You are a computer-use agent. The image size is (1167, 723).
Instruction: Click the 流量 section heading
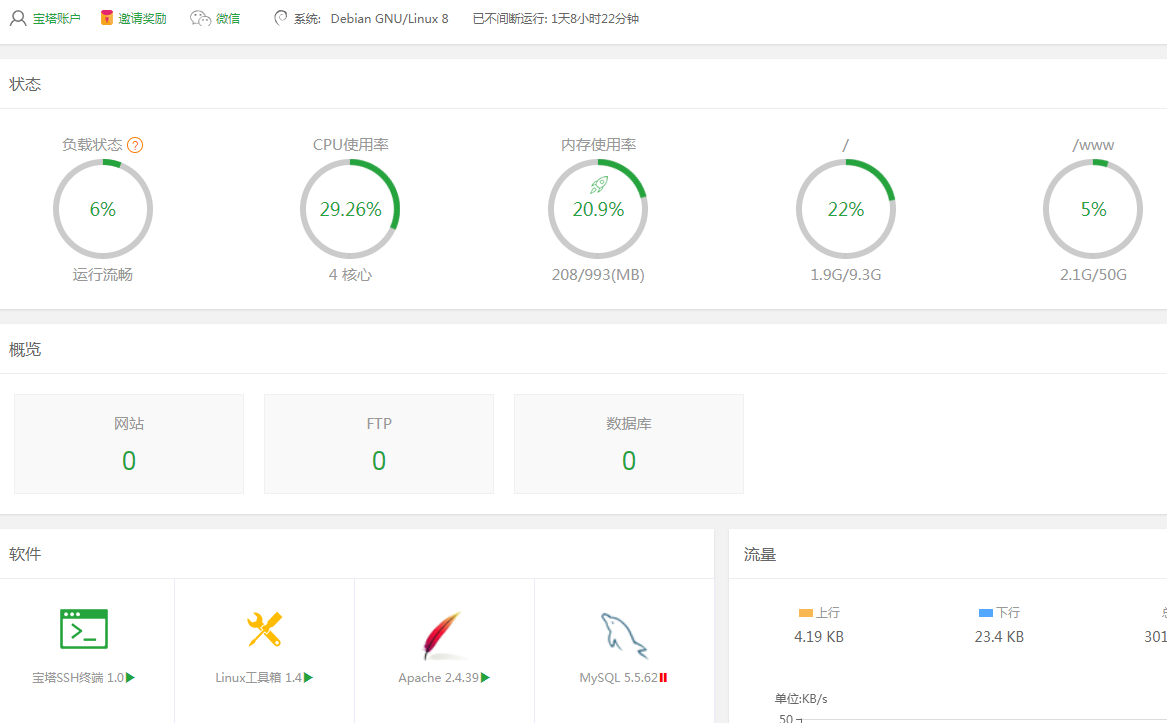(x=760, y=554)
